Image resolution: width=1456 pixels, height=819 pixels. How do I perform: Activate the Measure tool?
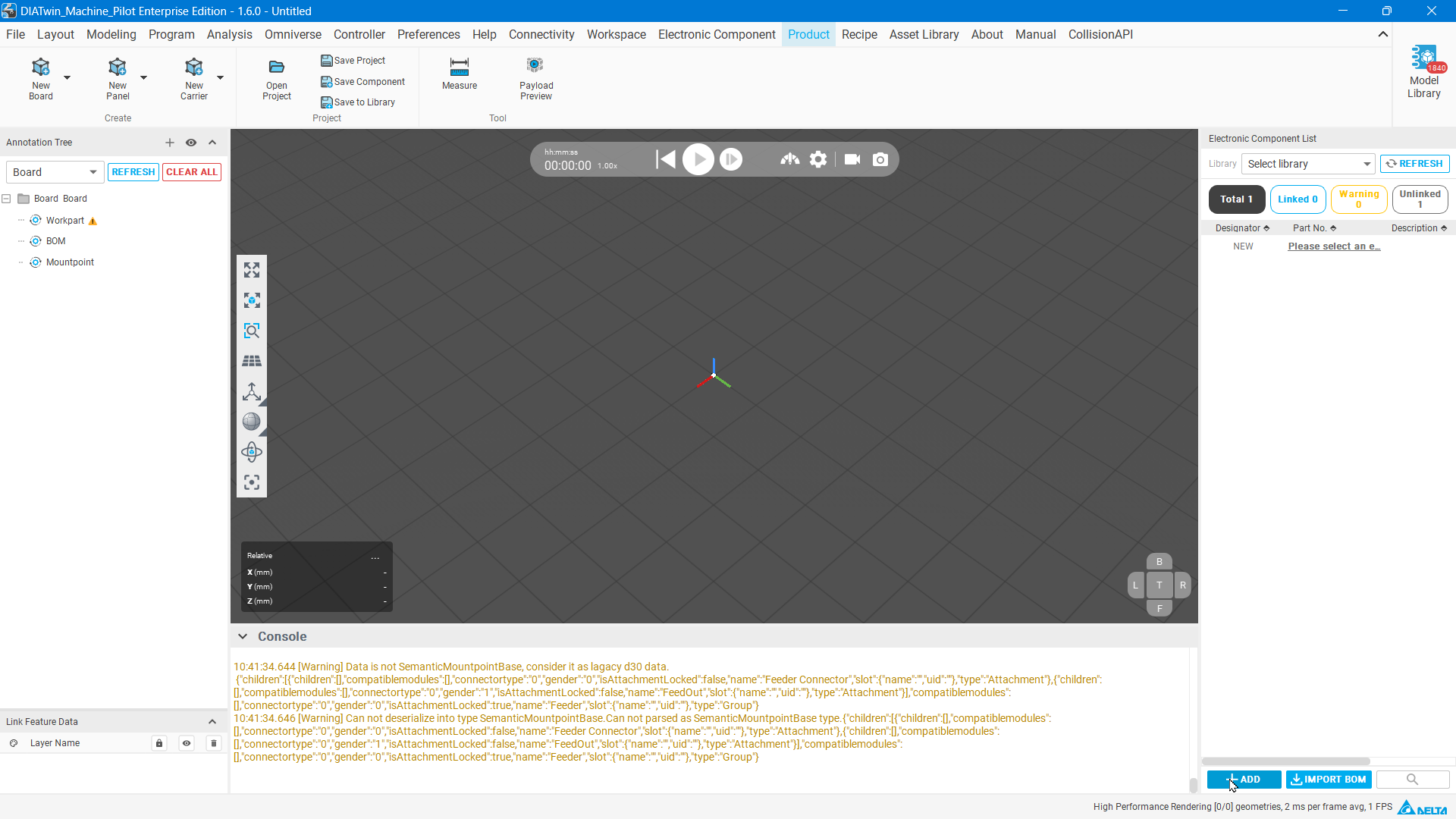[460, 74]
